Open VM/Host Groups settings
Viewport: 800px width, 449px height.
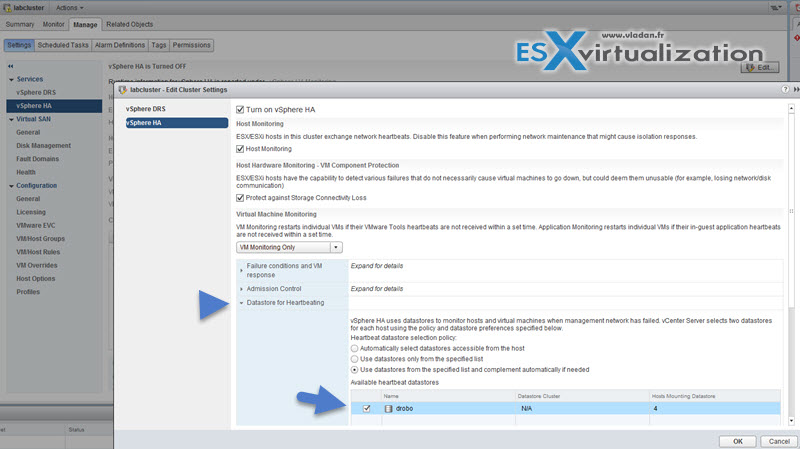[40, 238]
